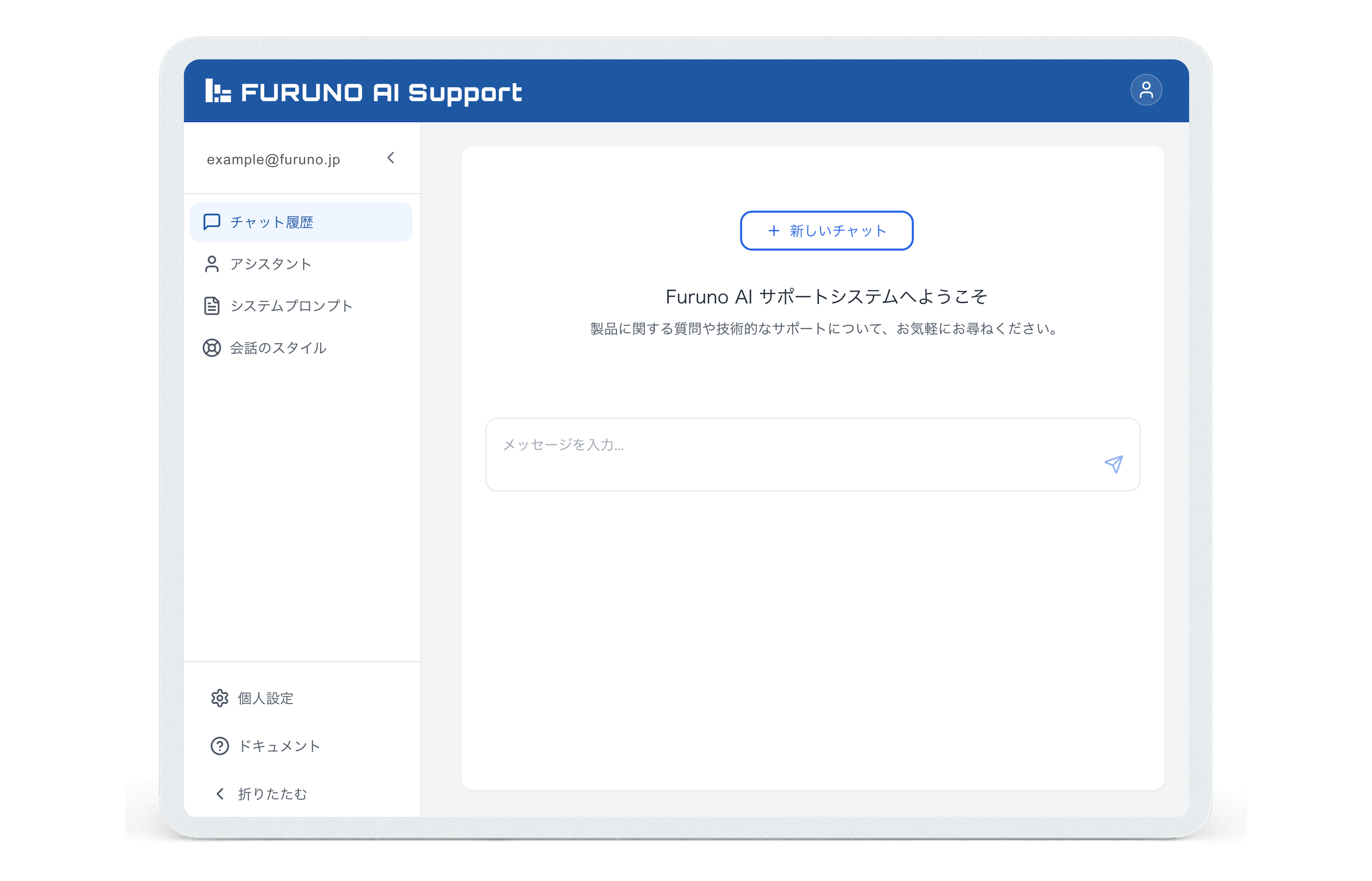Click the FURUNO logo mark in the header
Image resolution: width=1372 pixels, height=881 pixels.
pyautogui.click(x=218, y=91)
